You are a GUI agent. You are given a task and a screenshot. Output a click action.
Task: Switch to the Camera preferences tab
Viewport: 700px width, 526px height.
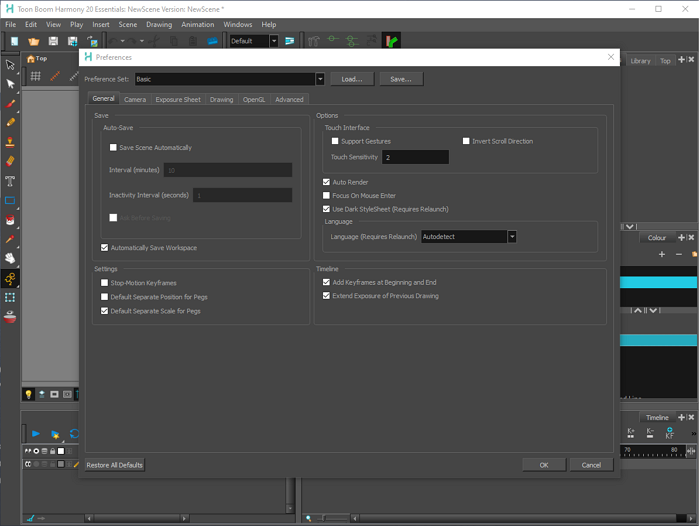point(135,100)
